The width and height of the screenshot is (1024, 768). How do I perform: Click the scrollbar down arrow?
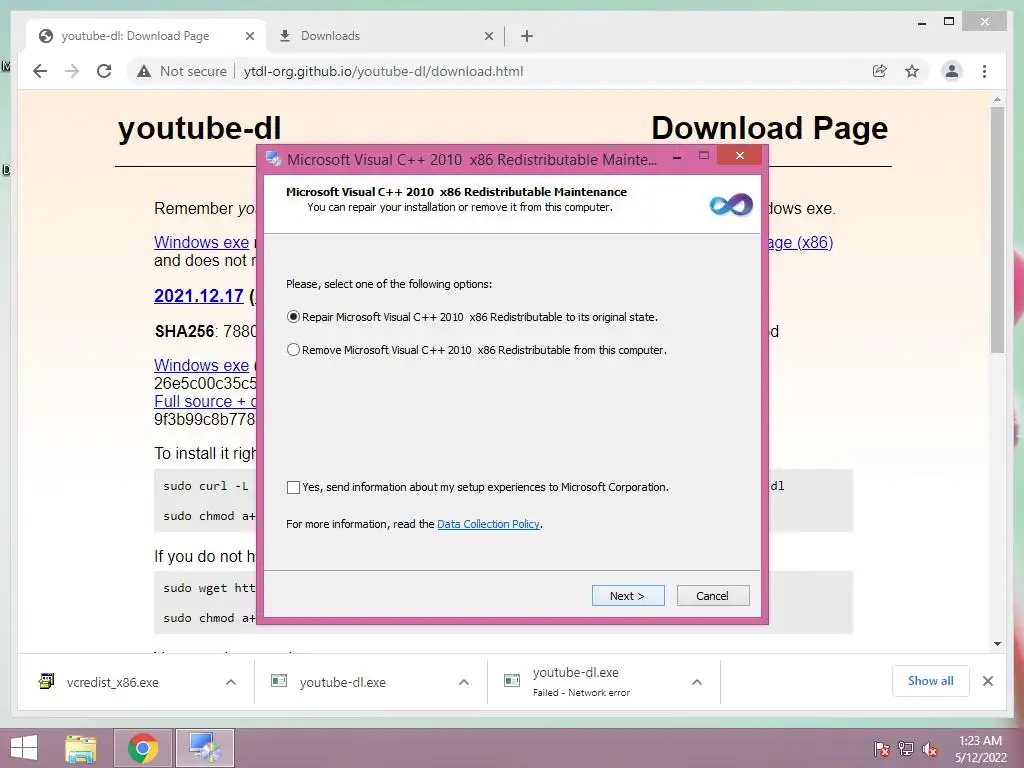pos(997,644)
